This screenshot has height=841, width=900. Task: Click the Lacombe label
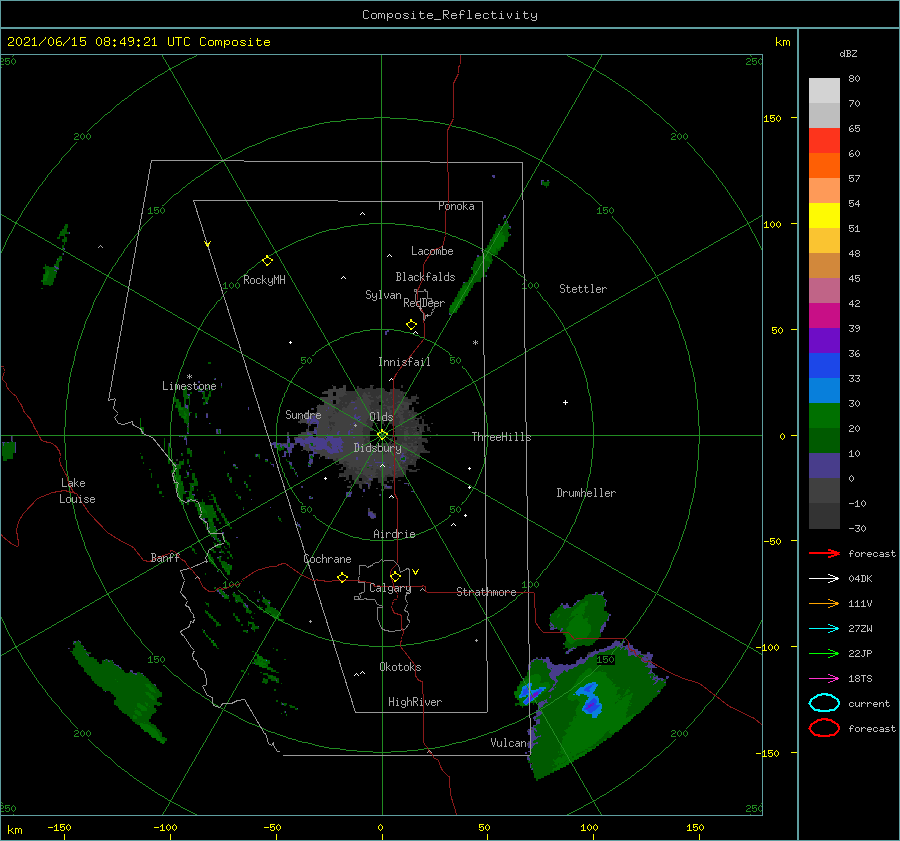(x=432, y=251)
